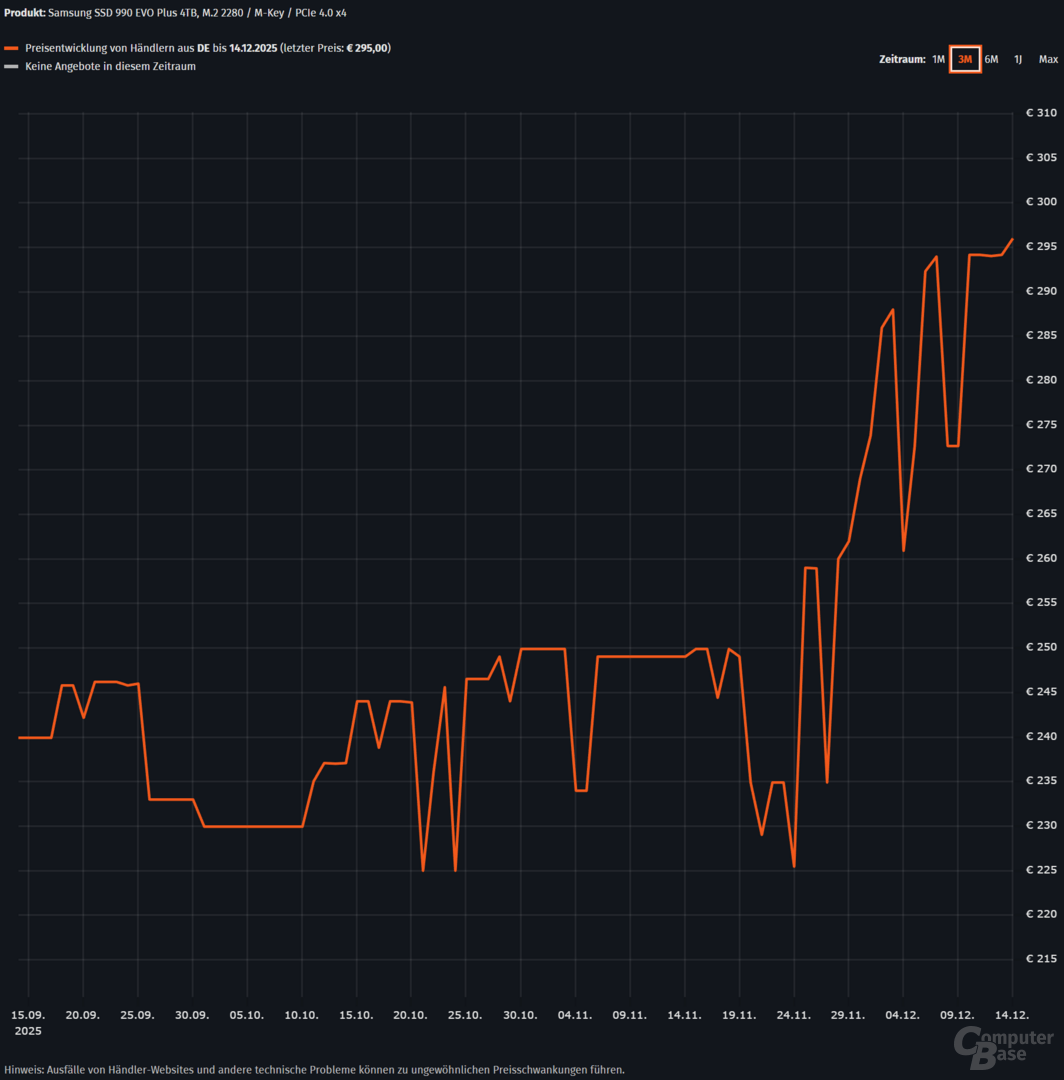Screen dimensions: 1064x1080
Task: Switch chart to 1J period
Action: point(1018,60)
